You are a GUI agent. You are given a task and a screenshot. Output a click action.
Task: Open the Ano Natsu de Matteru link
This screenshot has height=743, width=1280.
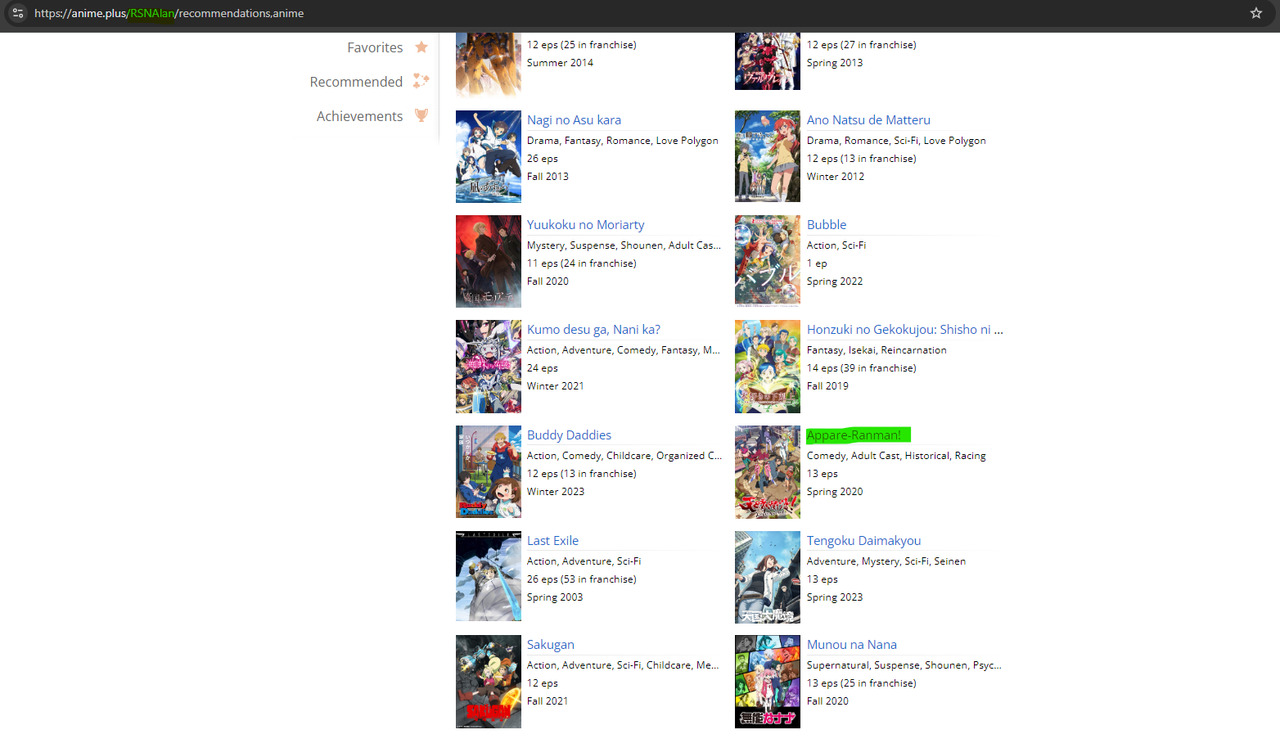[x=869, y=120]
